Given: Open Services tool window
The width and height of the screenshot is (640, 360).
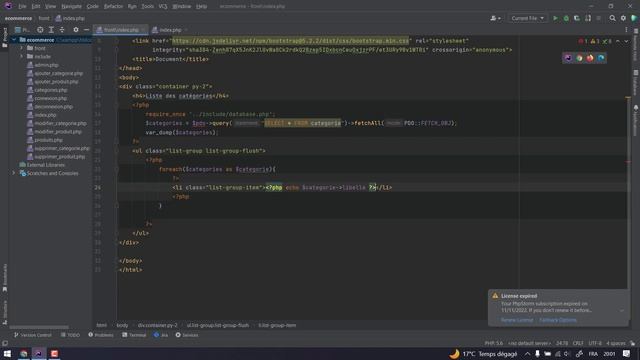Looking at the screenshot, I should pos(187,335).
